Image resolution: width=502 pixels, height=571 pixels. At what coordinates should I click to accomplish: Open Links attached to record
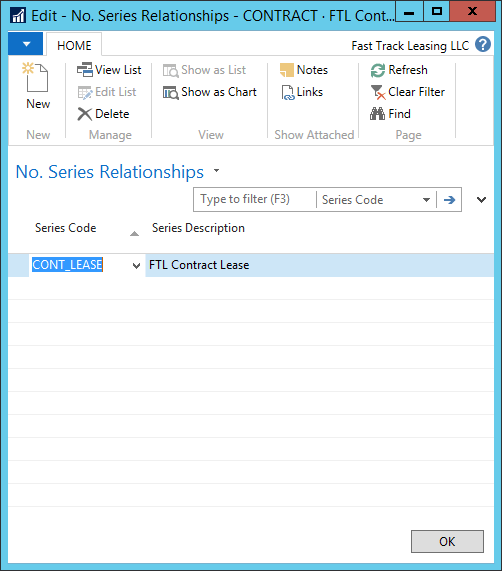302,92
